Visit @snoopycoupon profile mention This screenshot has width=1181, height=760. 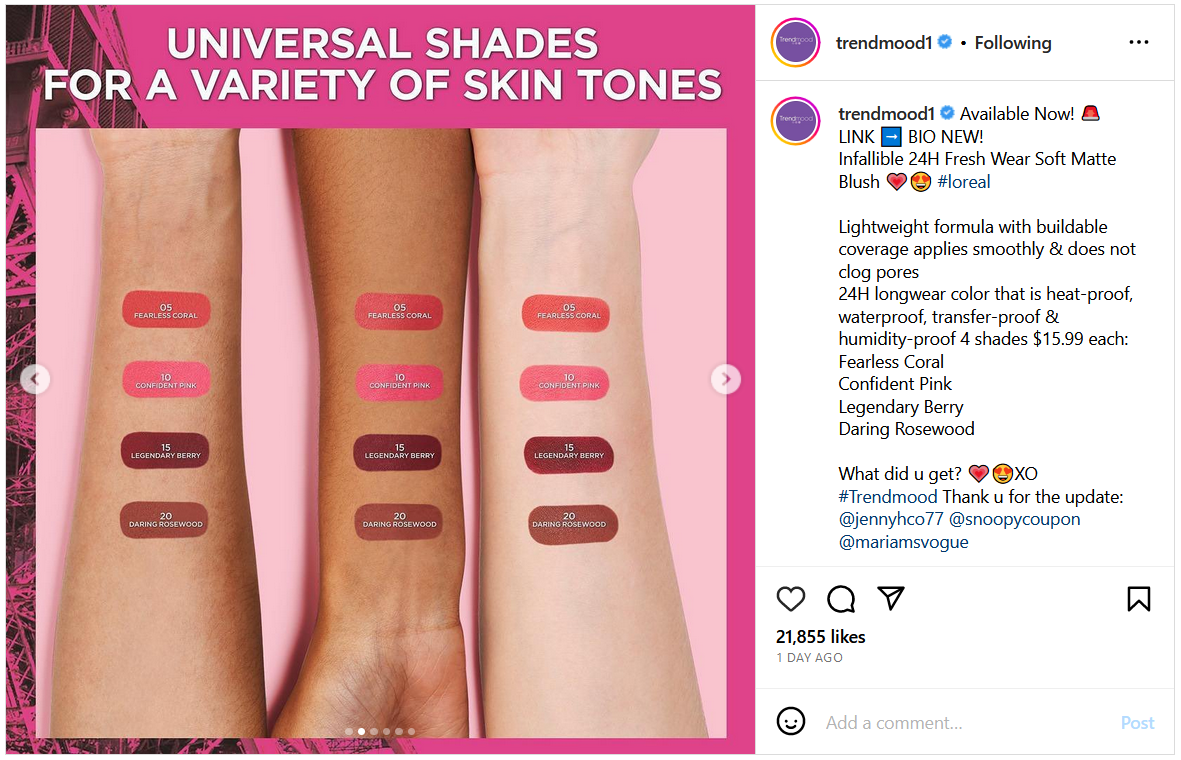tap(1014, 519)
